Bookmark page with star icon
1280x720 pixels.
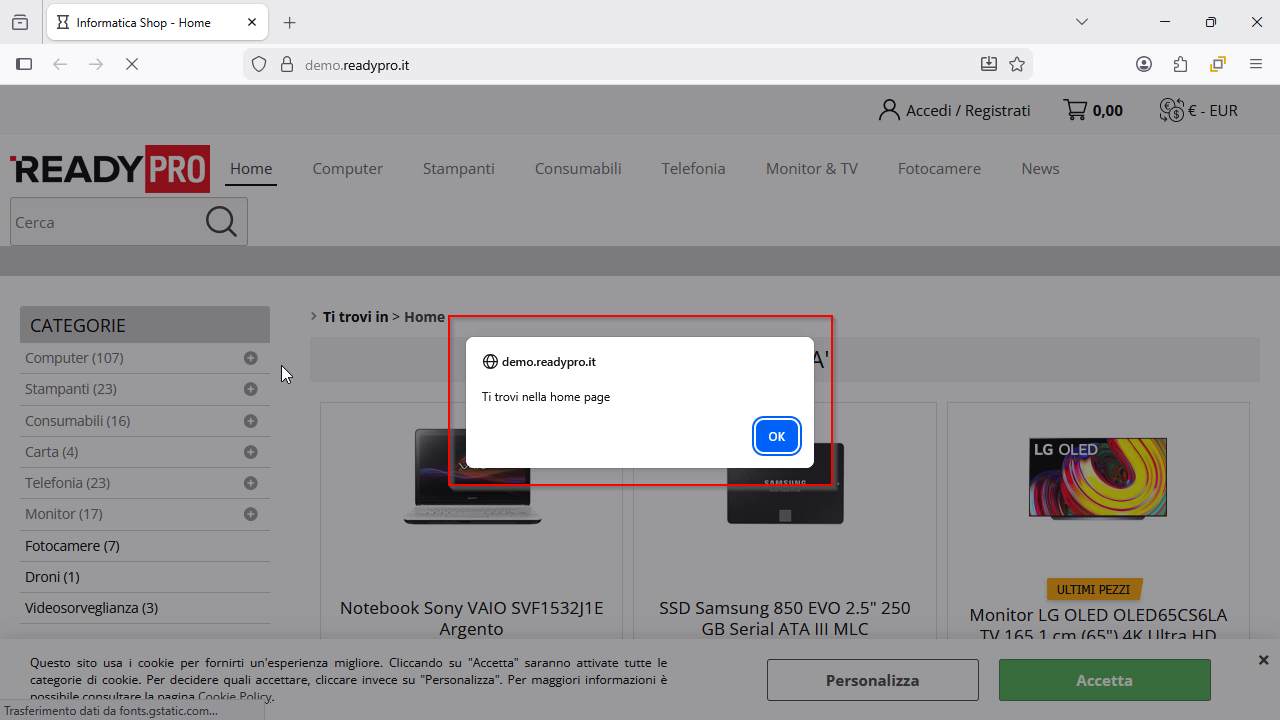click(x=1017, y=64)
